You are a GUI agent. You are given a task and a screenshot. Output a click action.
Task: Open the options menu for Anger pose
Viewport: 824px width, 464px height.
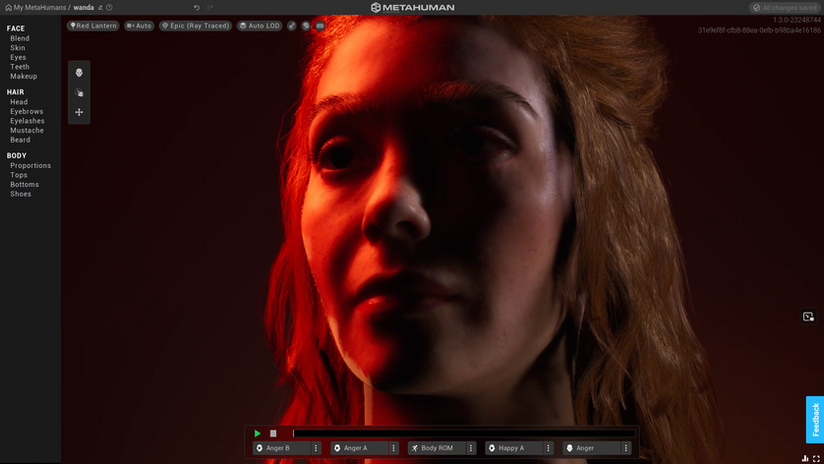[626, 448]
